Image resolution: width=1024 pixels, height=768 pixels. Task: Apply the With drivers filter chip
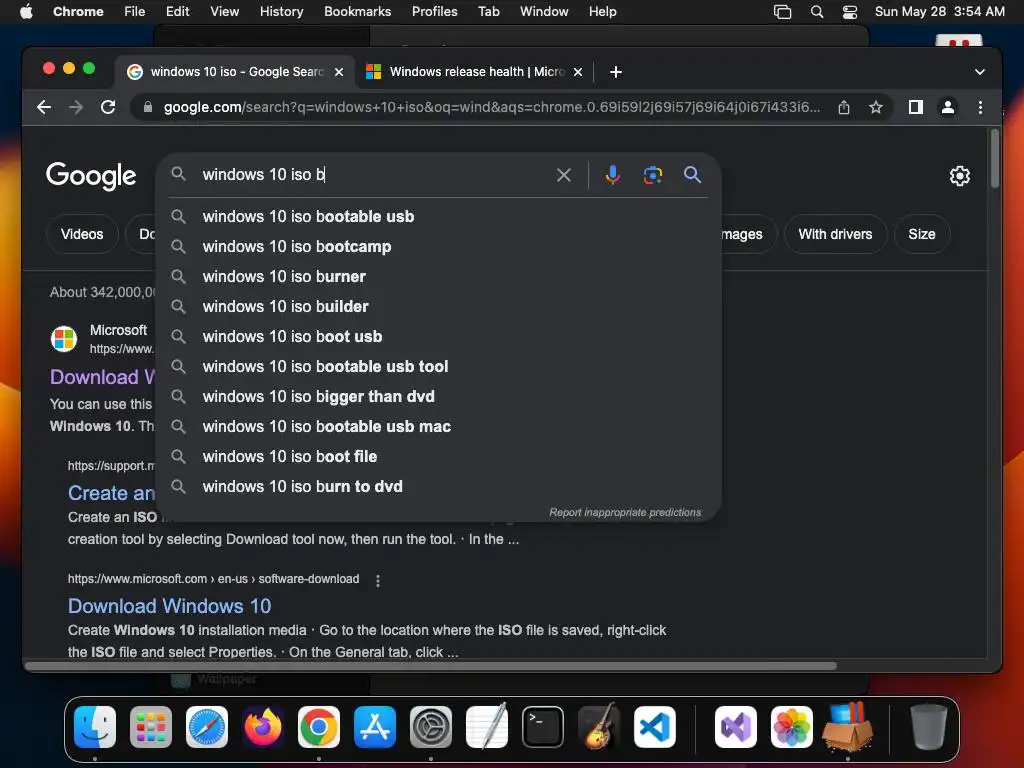point(835,234)
